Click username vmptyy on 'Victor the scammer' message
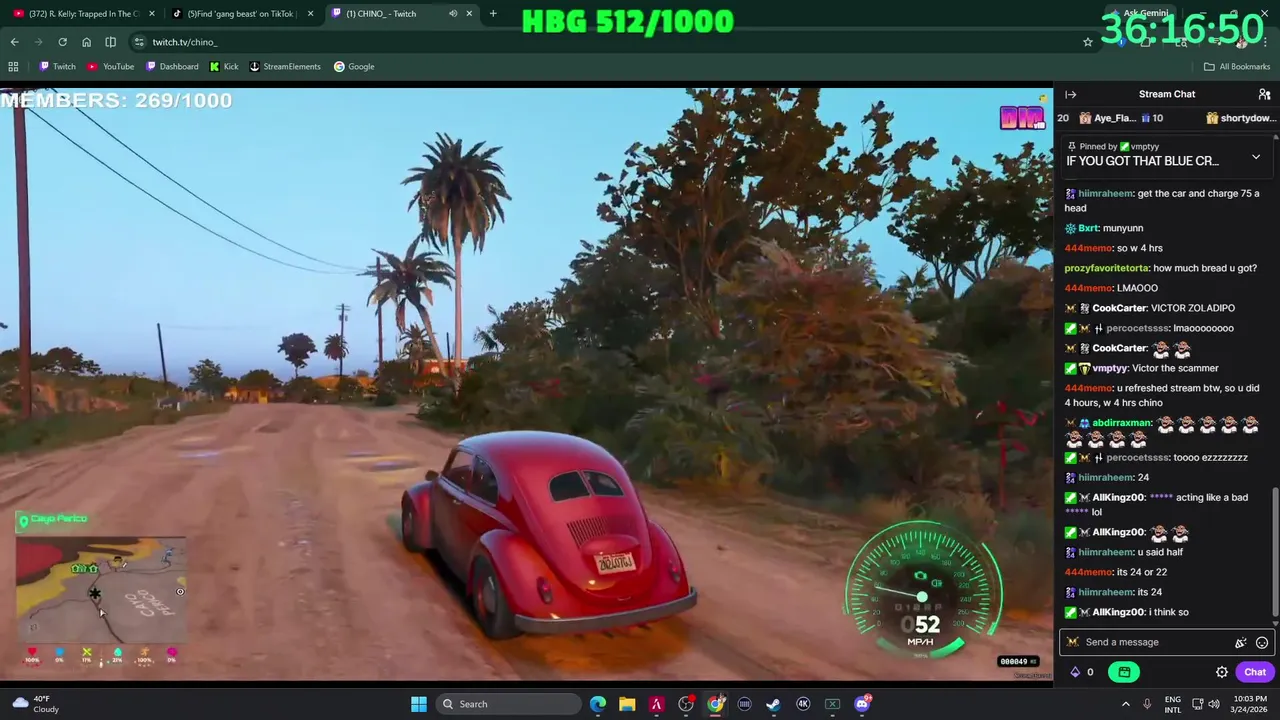The height and width of the screenshot is (720, 1280). pyautogui.click(x=1109, y=368)
